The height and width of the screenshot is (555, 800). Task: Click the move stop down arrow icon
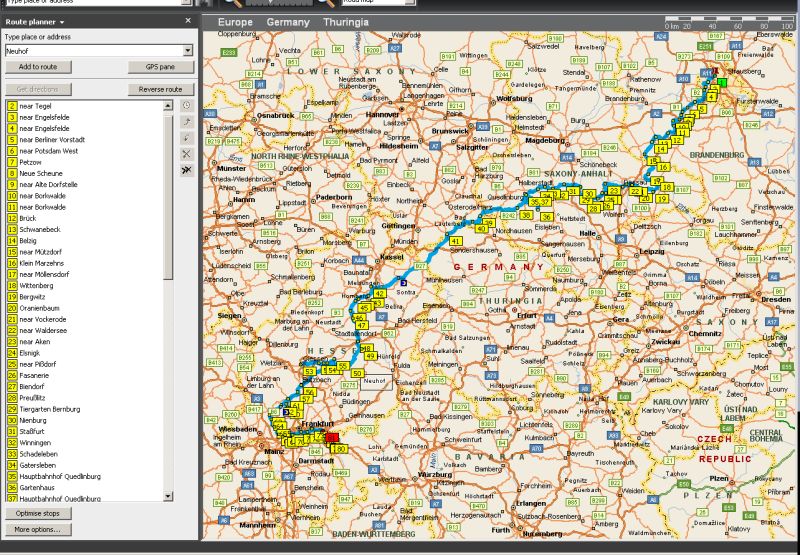(186, 138)
